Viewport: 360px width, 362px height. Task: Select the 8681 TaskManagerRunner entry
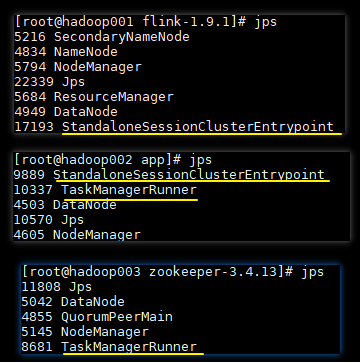(109, 347)
